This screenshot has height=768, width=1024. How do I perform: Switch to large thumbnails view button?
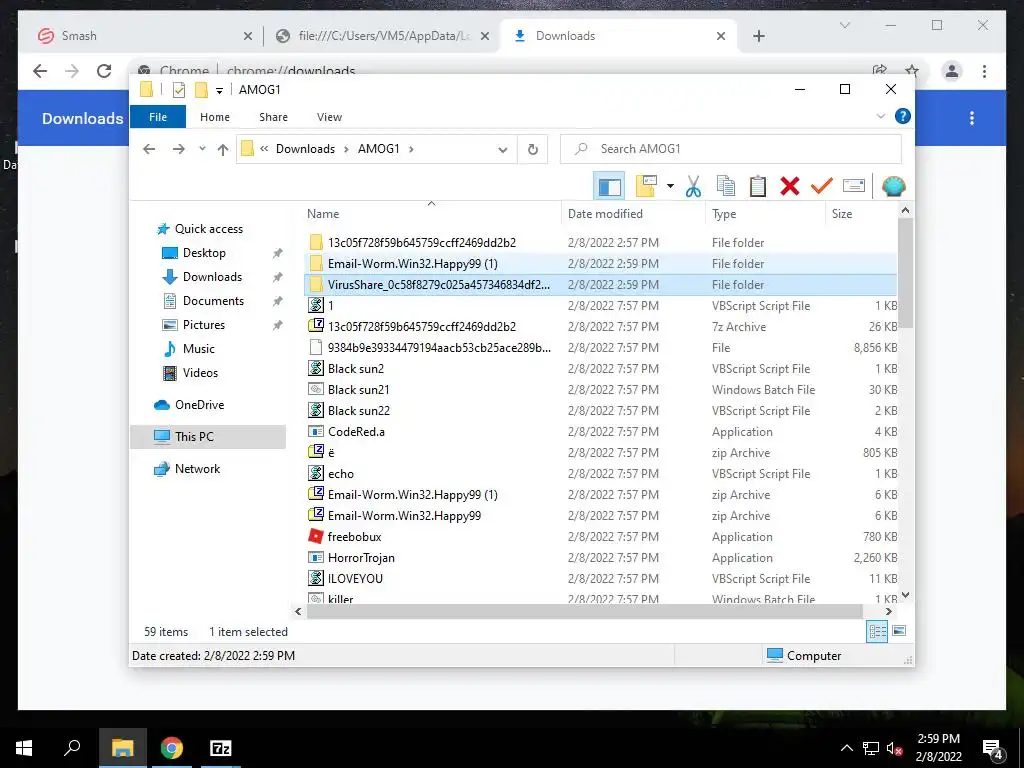899,631
